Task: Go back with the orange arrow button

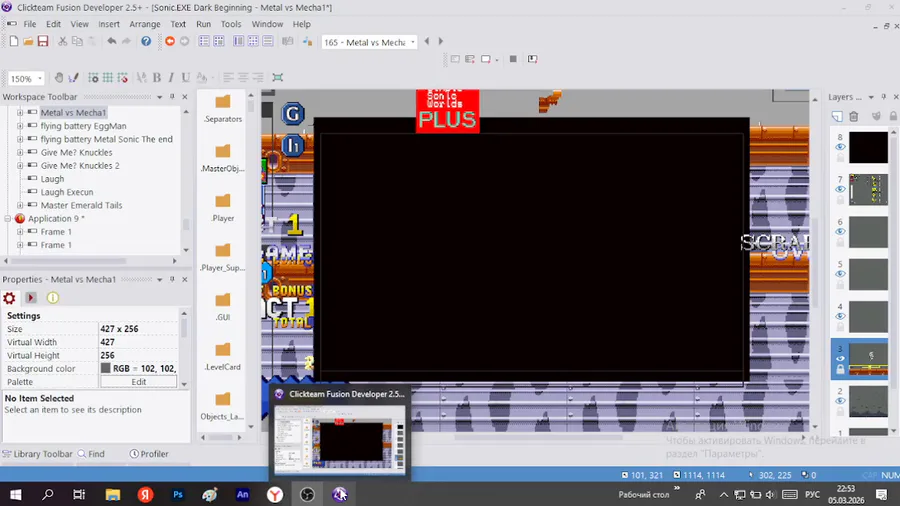Action: click(170, 41)
